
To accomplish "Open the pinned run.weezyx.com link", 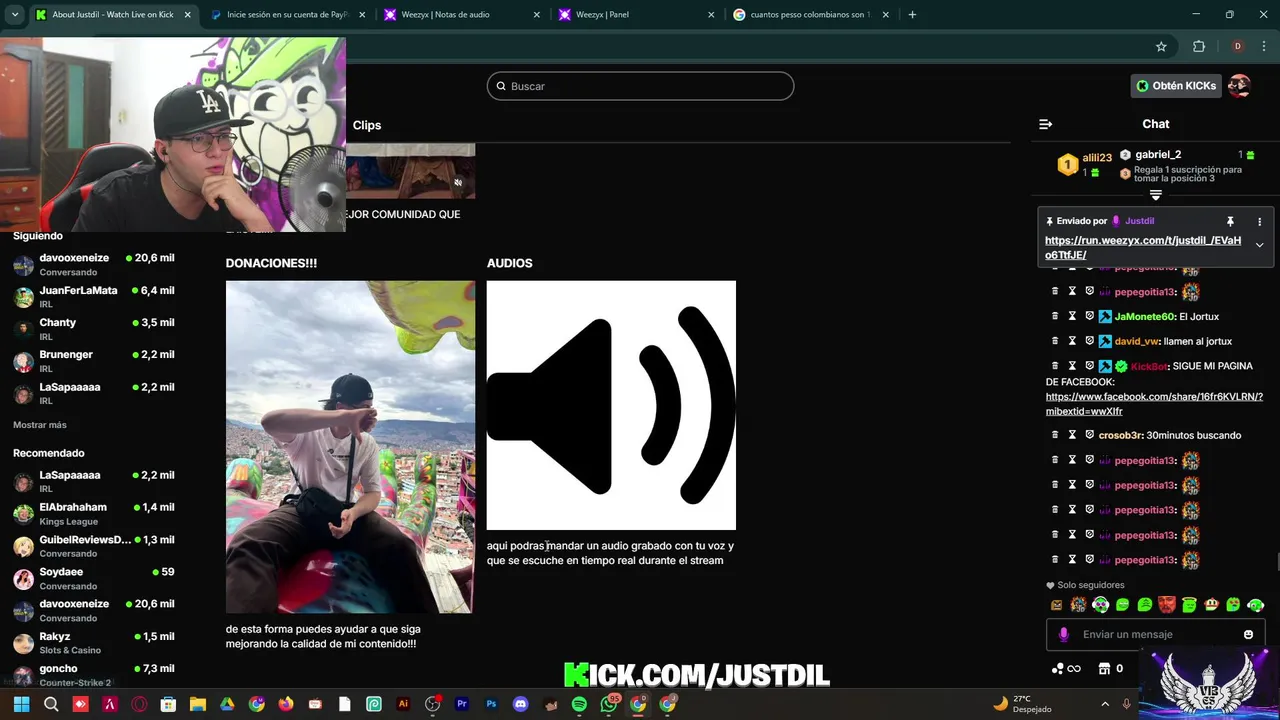I will [x=1143, y=247].
